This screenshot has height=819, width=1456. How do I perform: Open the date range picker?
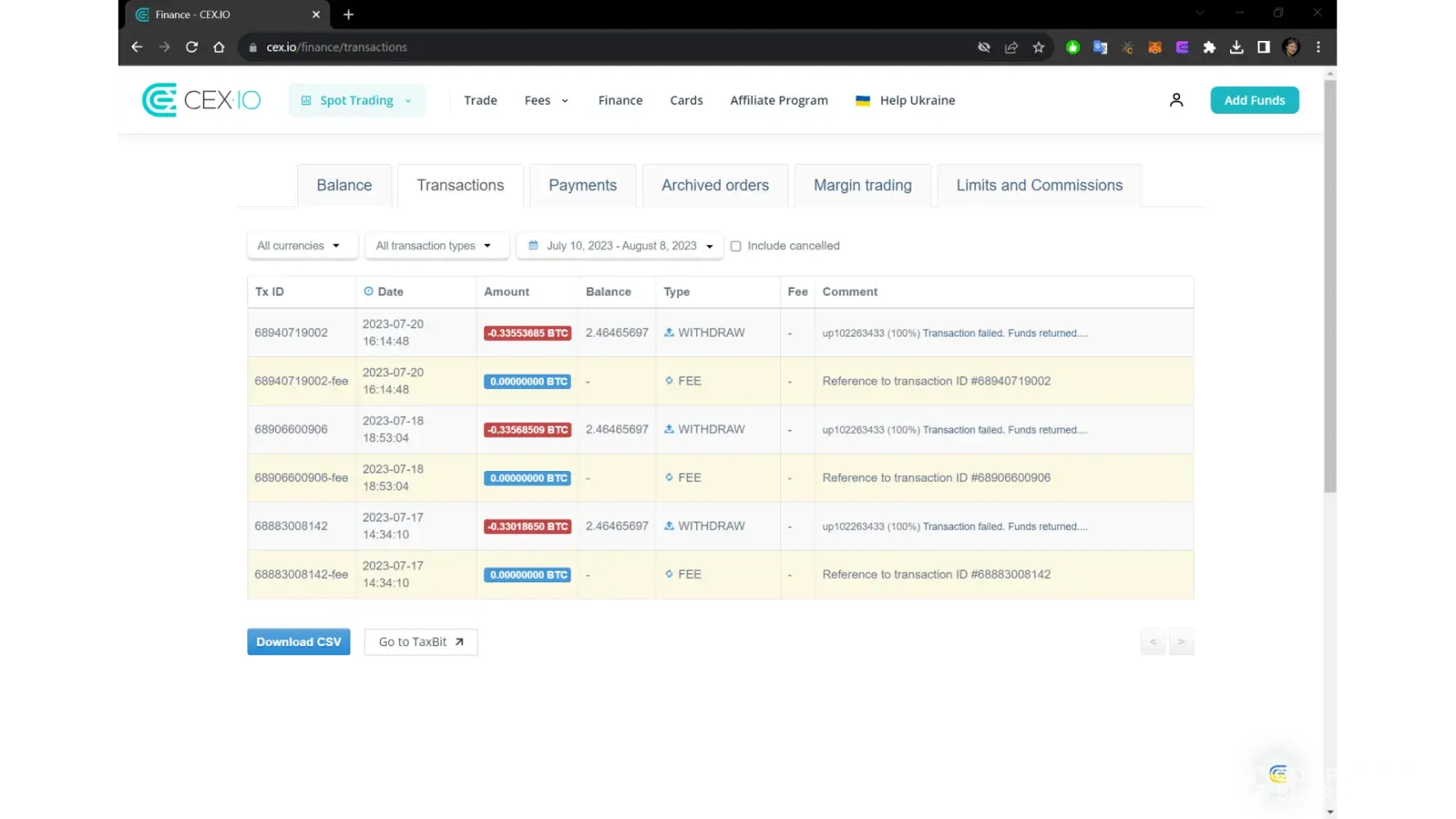pos(620,246)
